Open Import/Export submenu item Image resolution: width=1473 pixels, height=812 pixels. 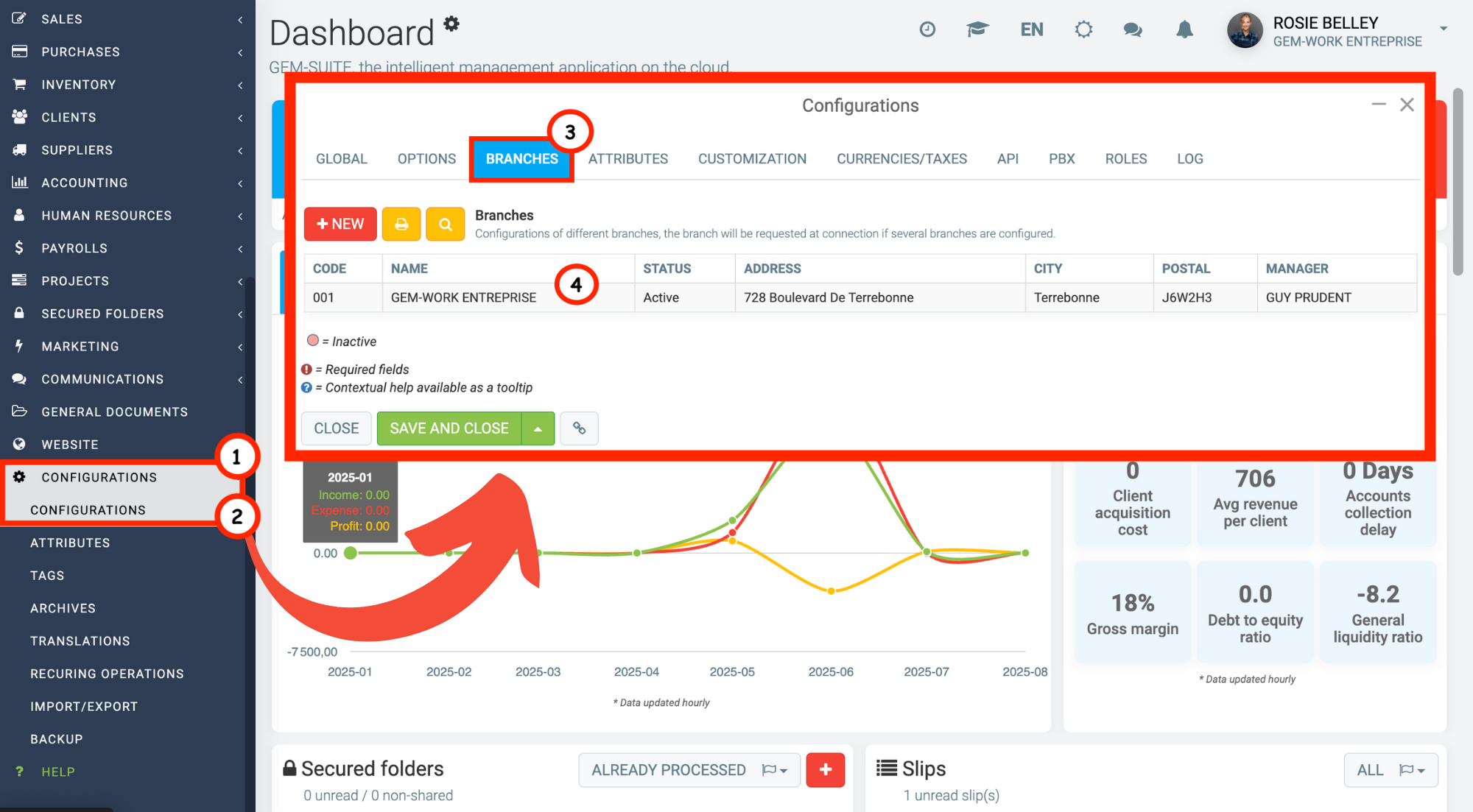tap(84, 706)
